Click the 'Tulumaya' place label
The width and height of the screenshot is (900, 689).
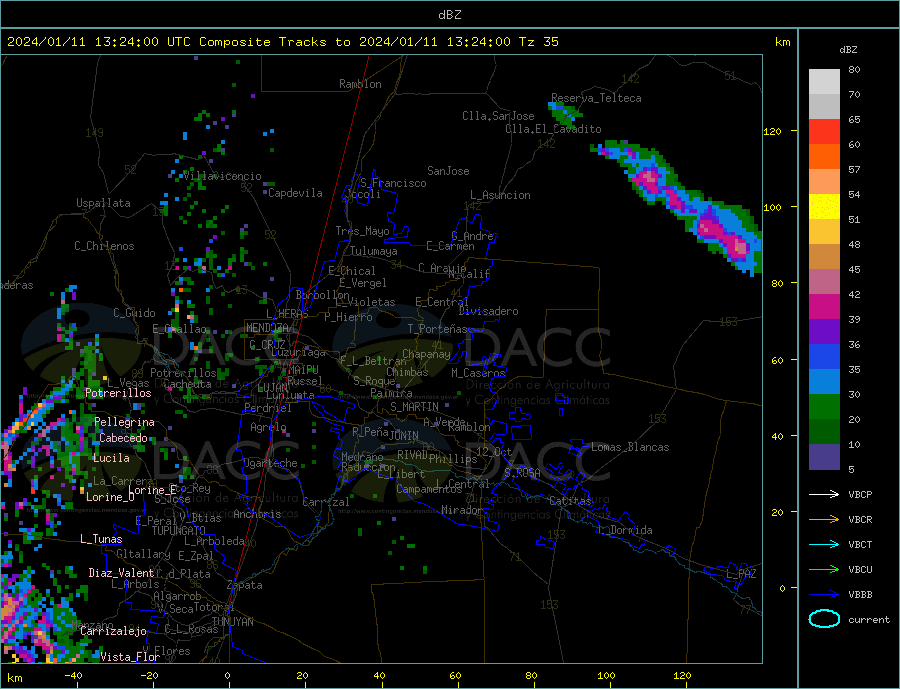(374, 251)
